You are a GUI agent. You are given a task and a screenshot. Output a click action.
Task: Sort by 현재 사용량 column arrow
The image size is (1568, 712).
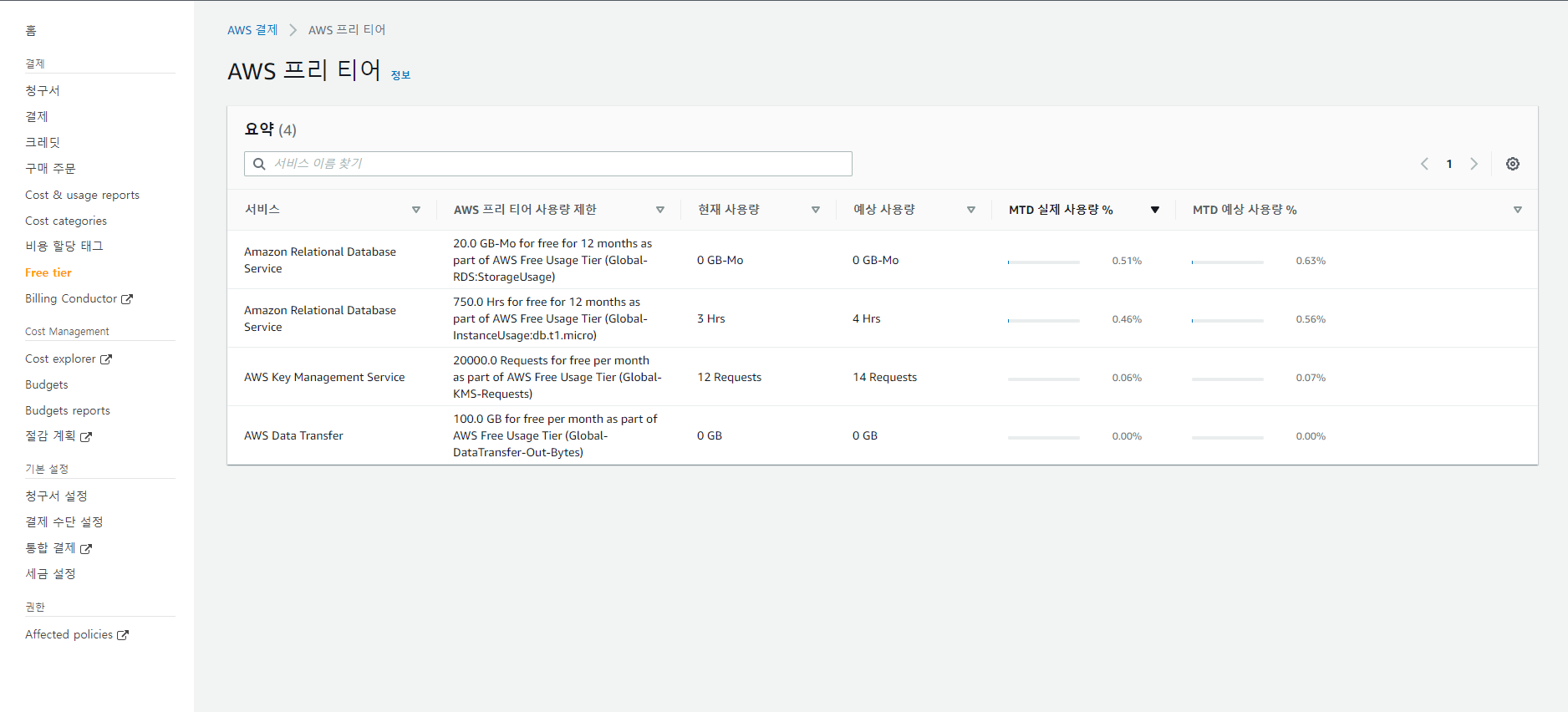click(x=816, y=210)
